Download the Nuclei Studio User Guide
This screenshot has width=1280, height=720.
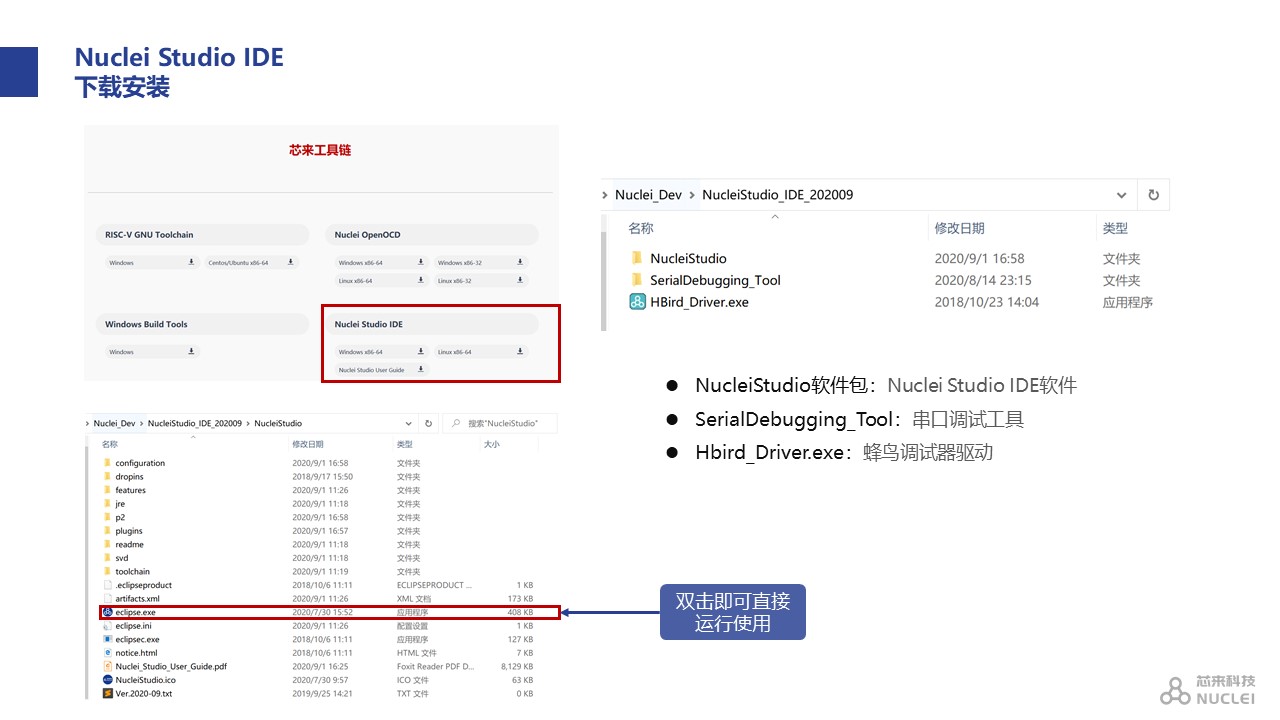tap(421, 370)
